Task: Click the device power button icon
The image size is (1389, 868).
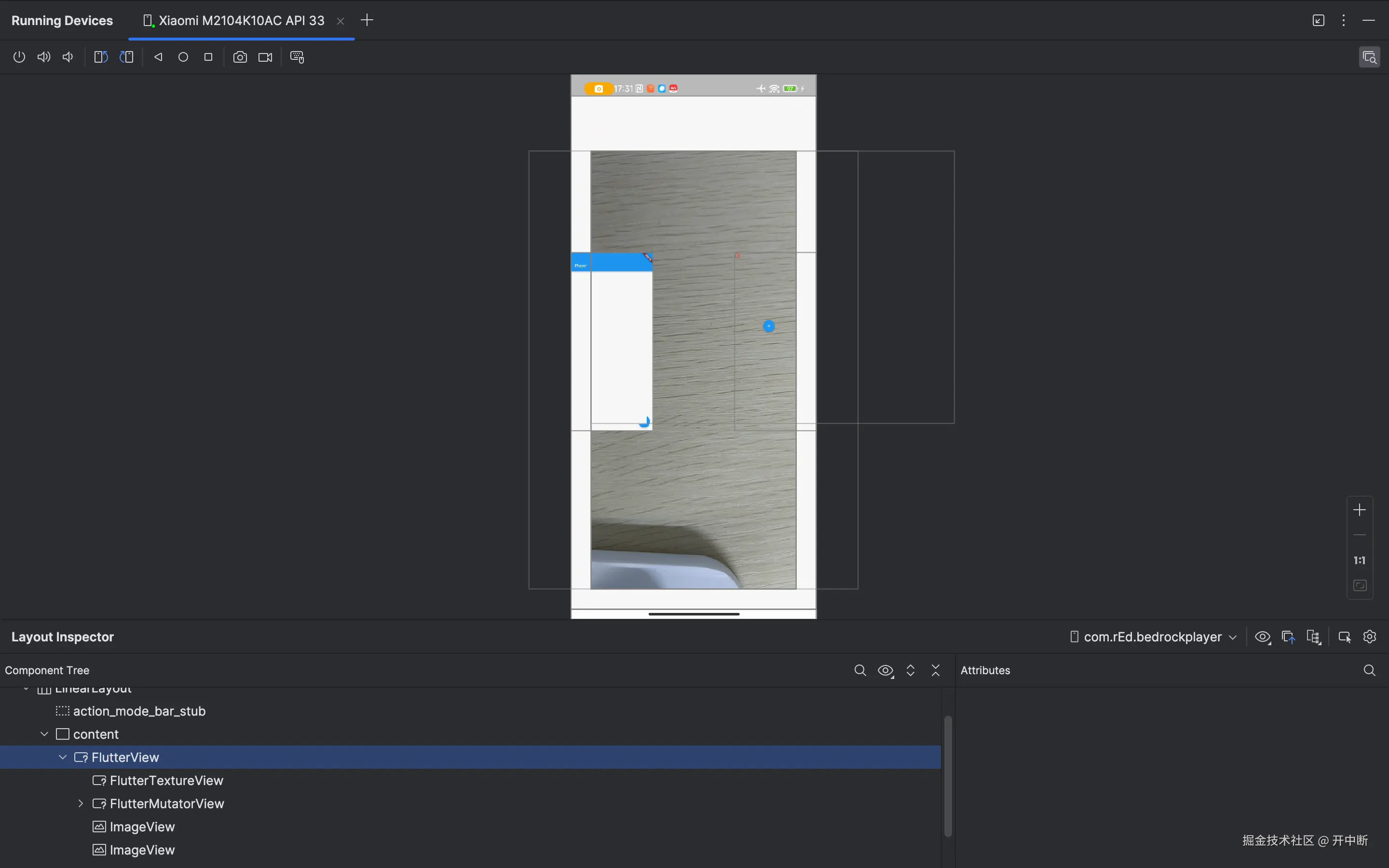Action: 19,57
